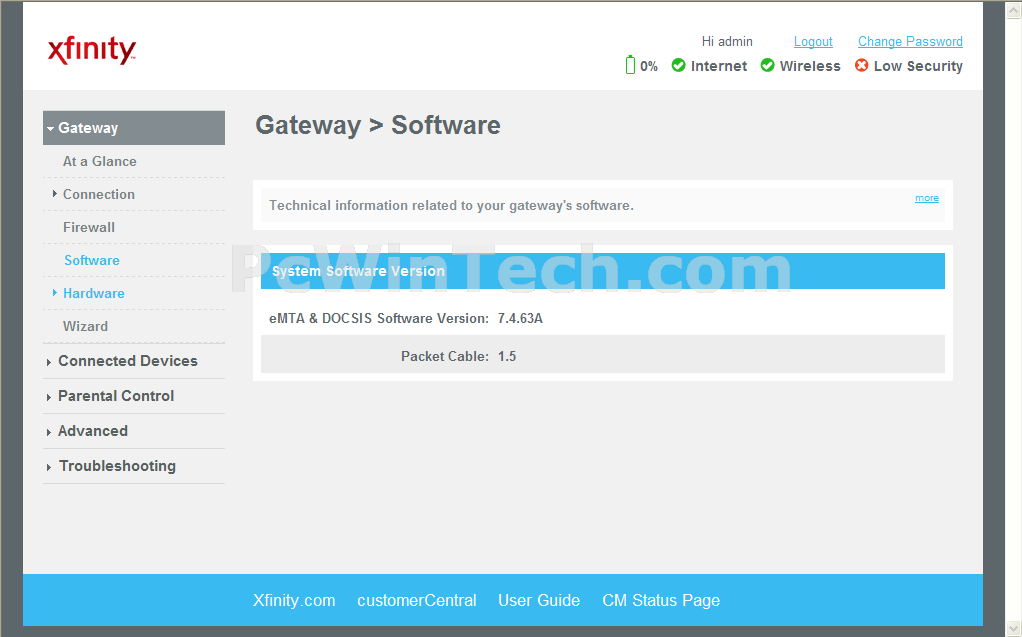Open the Firewall menu item
Image resolution: width=1022 pixels, height=637 pixels.
point(89,227)
